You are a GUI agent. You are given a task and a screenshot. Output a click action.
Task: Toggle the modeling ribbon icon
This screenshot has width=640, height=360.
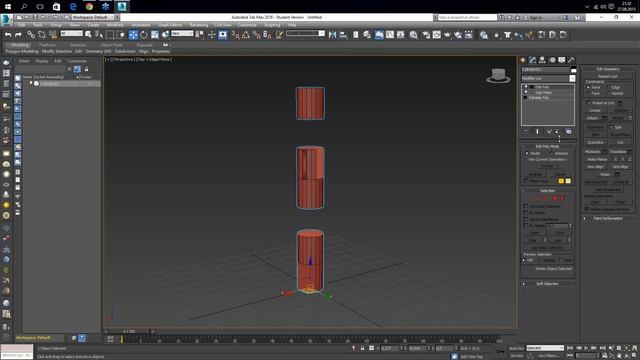click(x=379, y=35)
